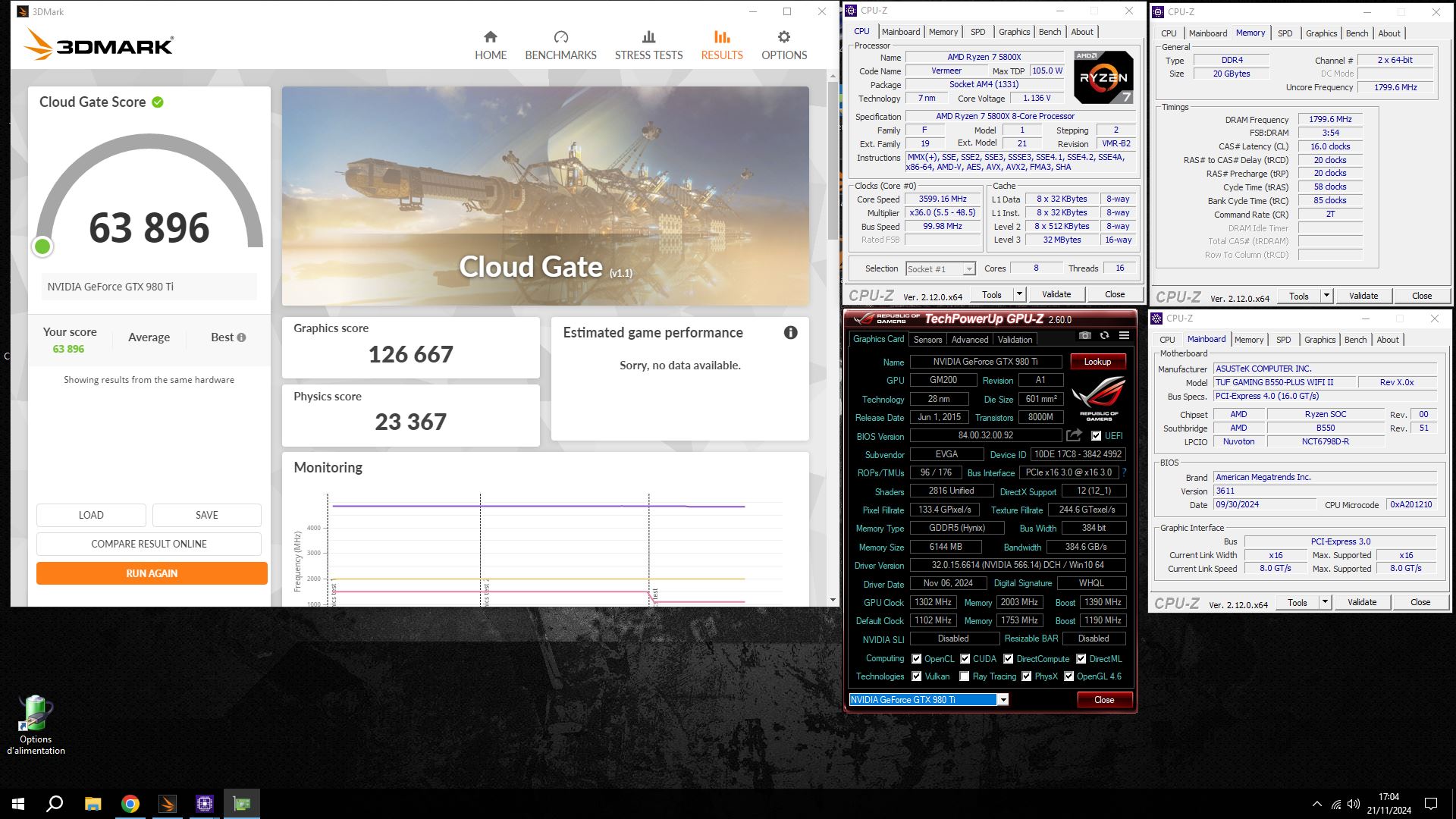Viewport: 1456px width, 819px height.
Task: Go to BENCHMARKS in 3DMark
Action: coord(560,45)
